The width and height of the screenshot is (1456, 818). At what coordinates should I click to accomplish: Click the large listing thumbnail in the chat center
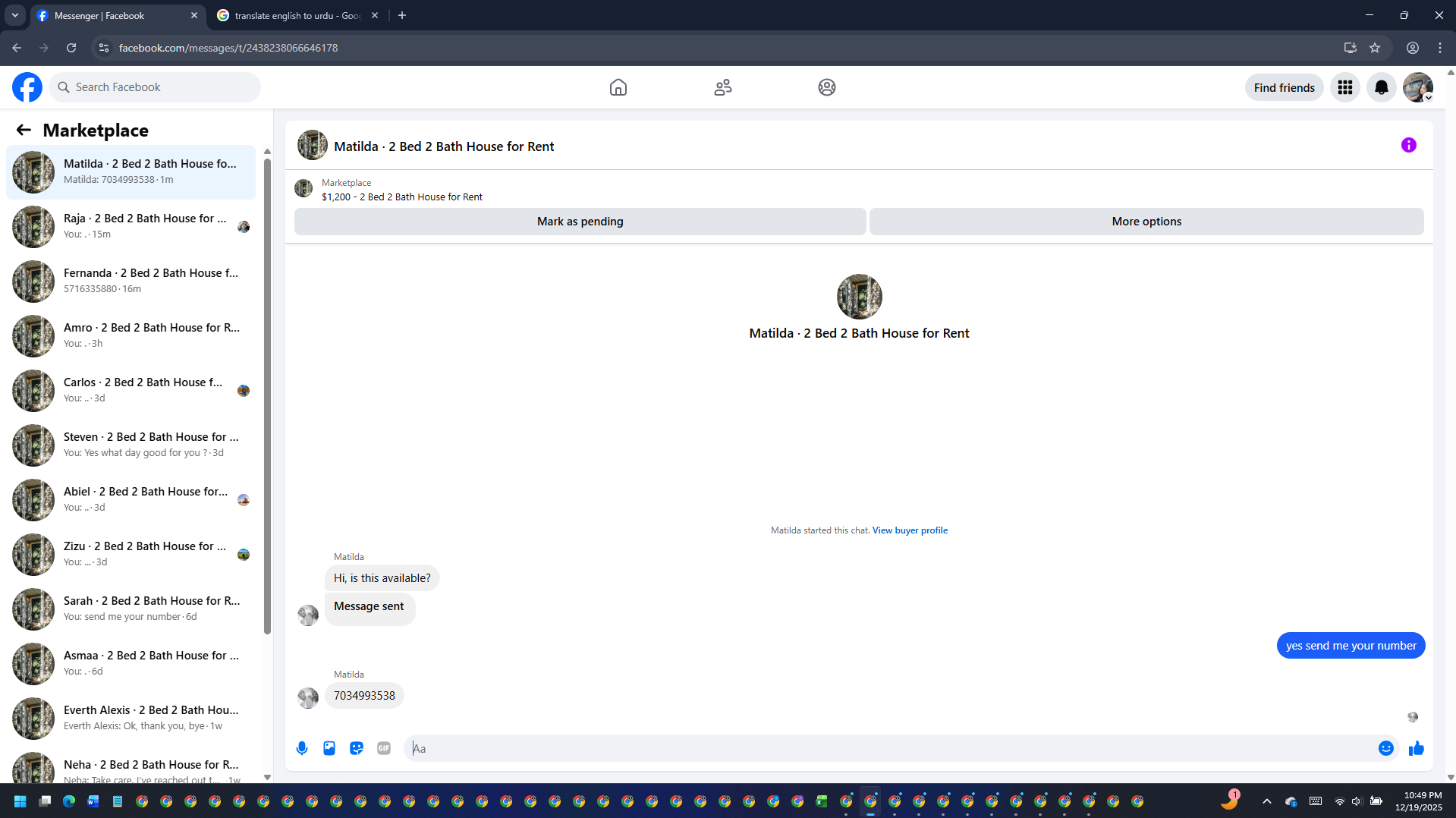(859, 297)
